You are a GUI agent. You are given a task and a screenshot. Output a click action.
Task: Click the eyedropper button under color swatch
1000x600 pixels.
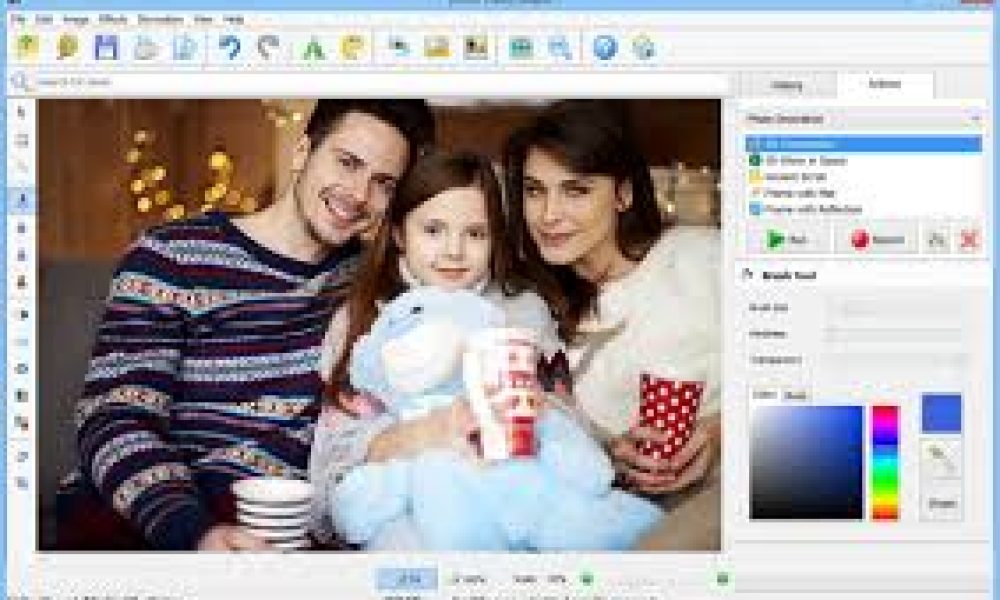(941, 458)
